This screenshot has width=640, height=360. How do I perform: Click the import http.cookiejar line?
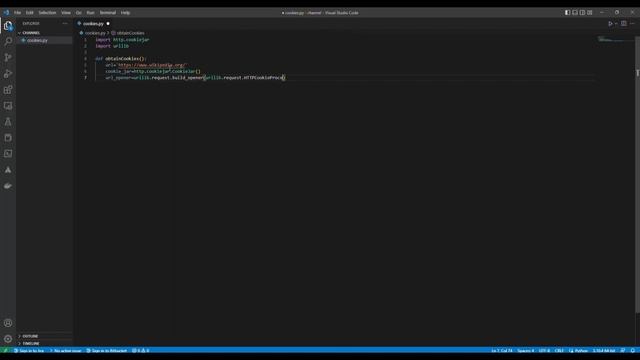pos(122,40)
